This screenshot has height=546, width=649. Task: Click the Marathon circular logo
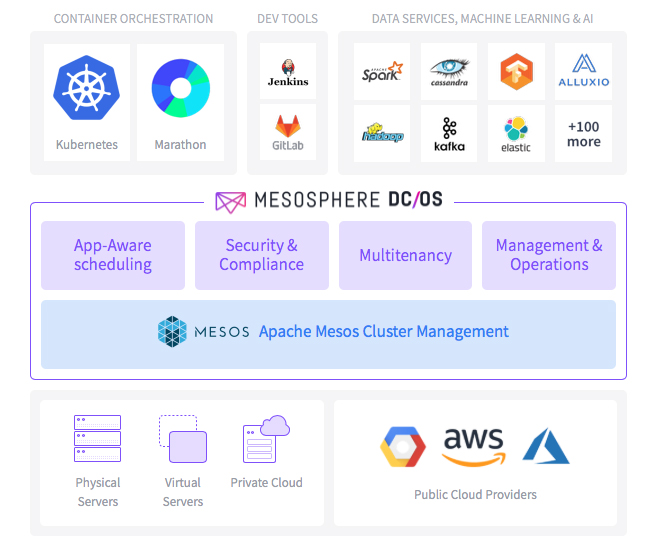click(x=181, y=88)
